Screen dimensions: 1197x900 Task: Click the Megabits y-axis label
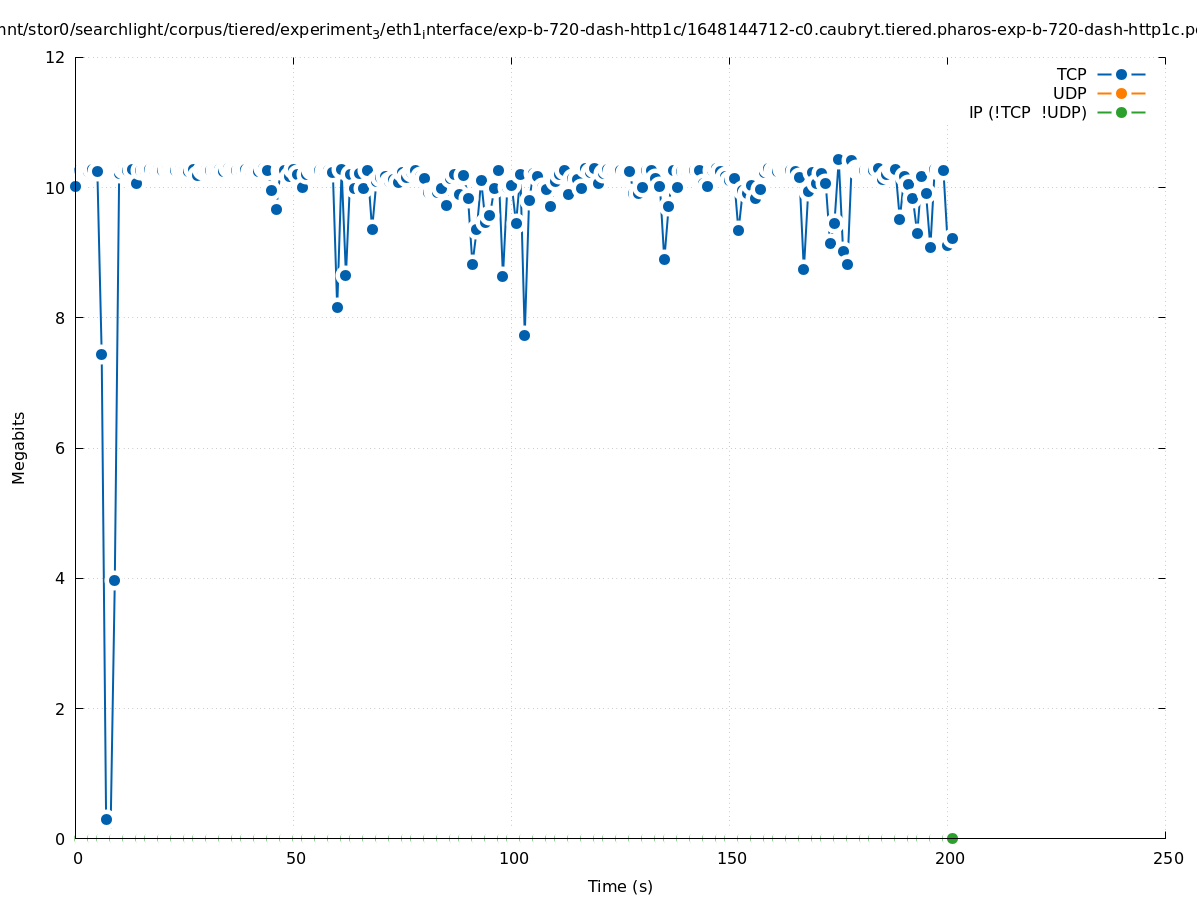(19, 447)
